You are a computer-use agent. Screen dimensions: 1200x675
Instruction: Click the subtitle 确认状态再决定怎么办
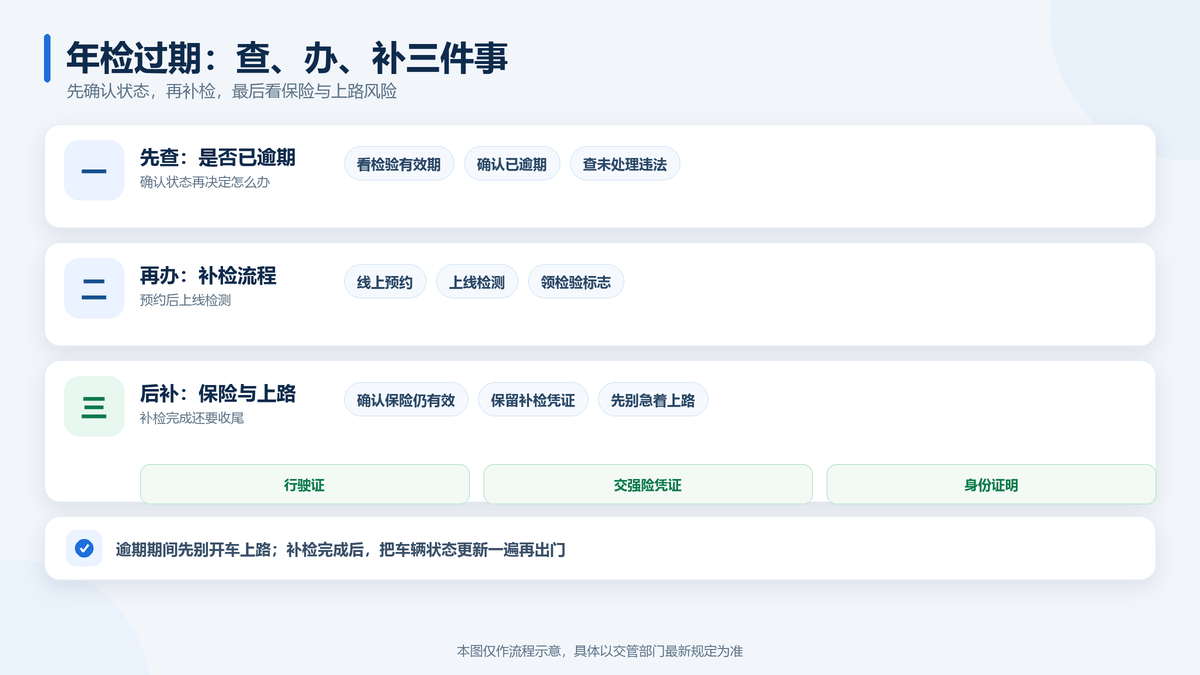click(205, 183)
